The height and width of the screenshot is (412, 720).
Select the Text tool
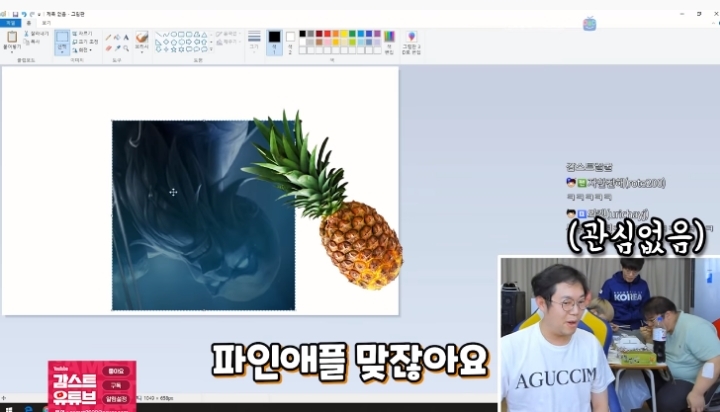pyautogui.click(x=126, y=37)
